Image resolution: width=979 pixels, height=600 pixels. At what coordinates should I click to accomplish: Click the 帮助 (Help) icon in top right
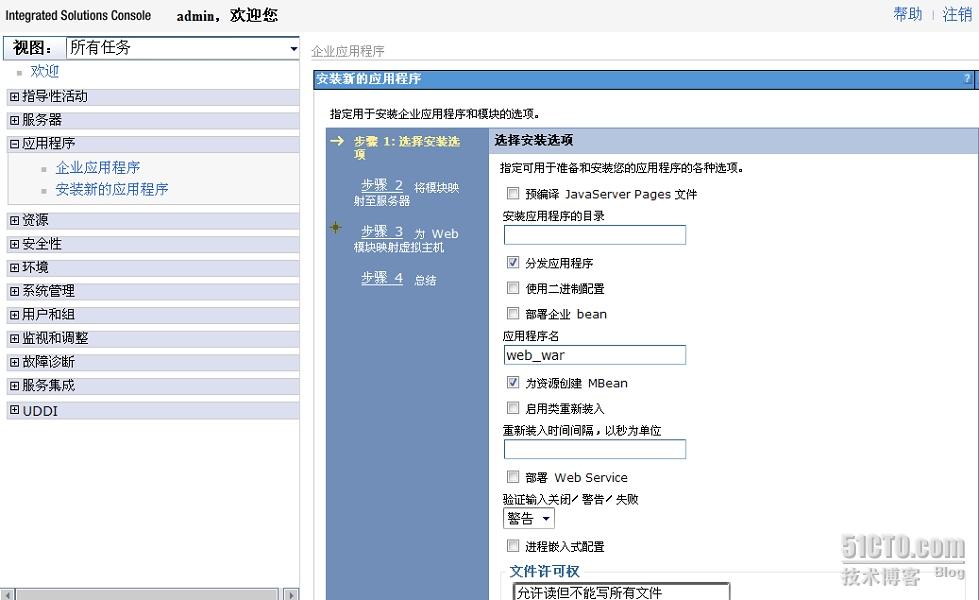pos(906,14)
